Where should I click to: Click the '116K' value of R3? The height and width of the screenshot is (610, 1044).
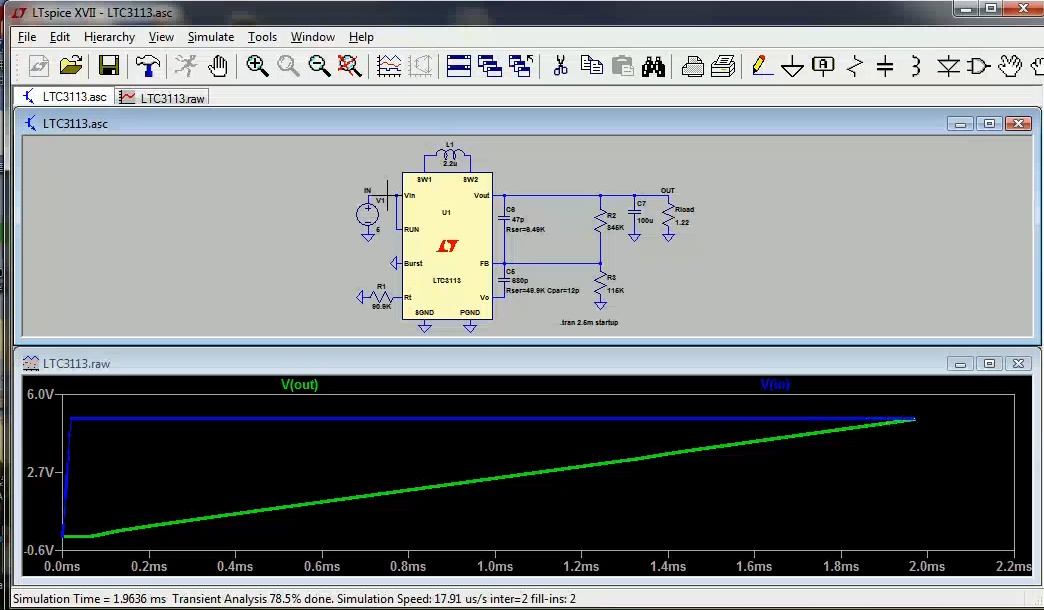point(616,291)
